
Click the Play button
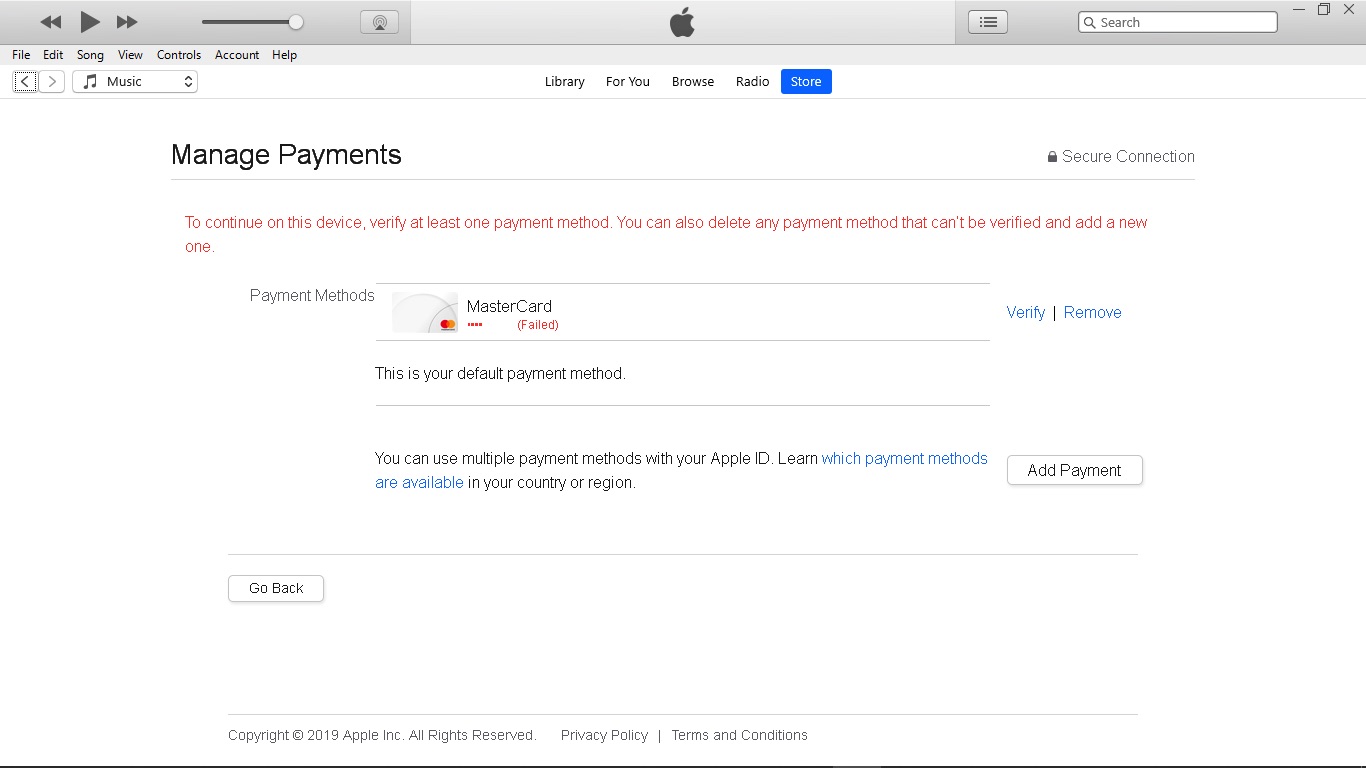coord(90,22)
